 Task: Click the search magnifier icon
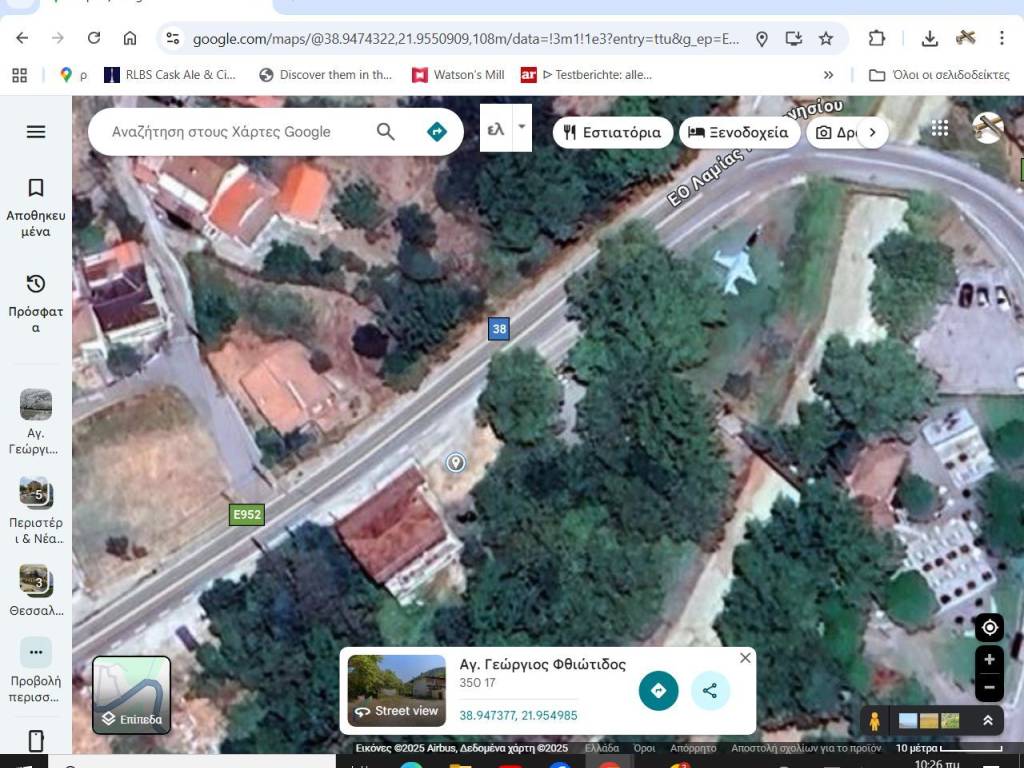pos(385,132)
